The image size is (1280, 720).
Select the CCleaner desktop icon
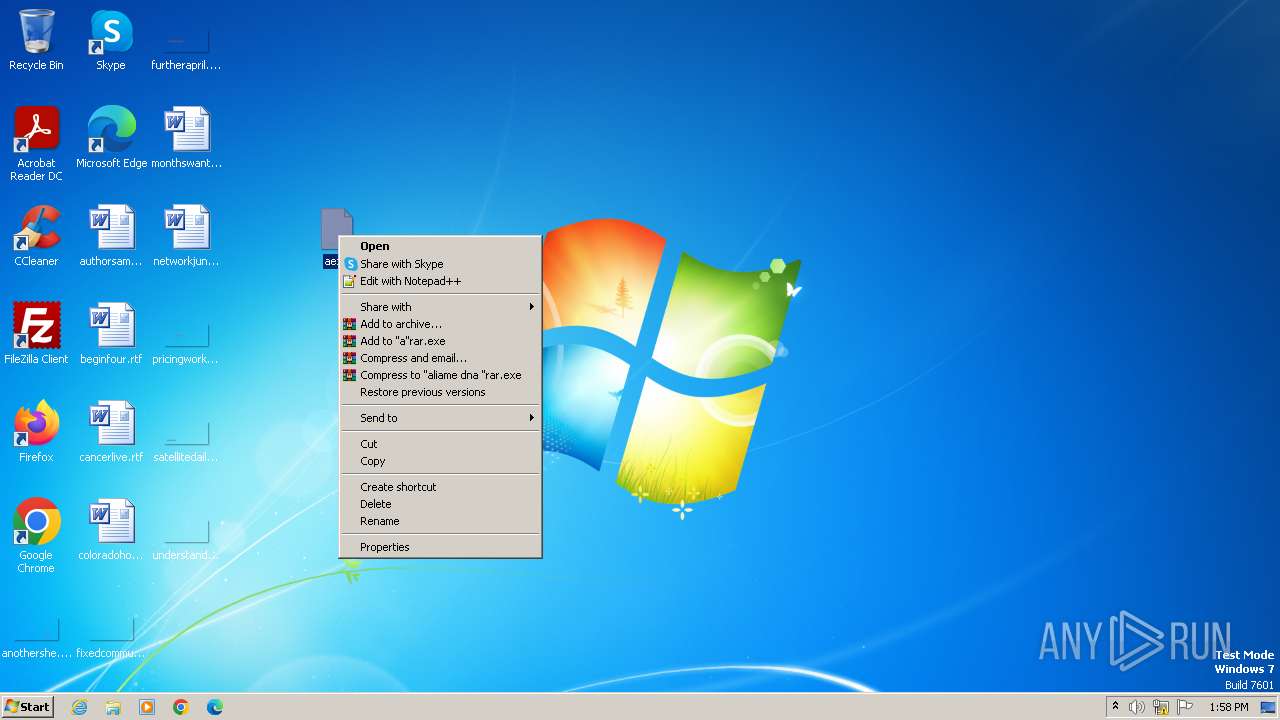(36, 235)
